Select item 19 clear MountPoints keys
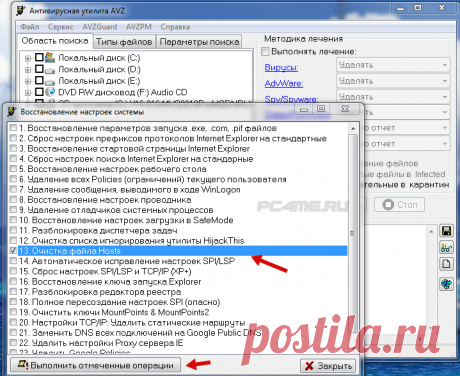460x376 pixels. [x=114, y=312]
